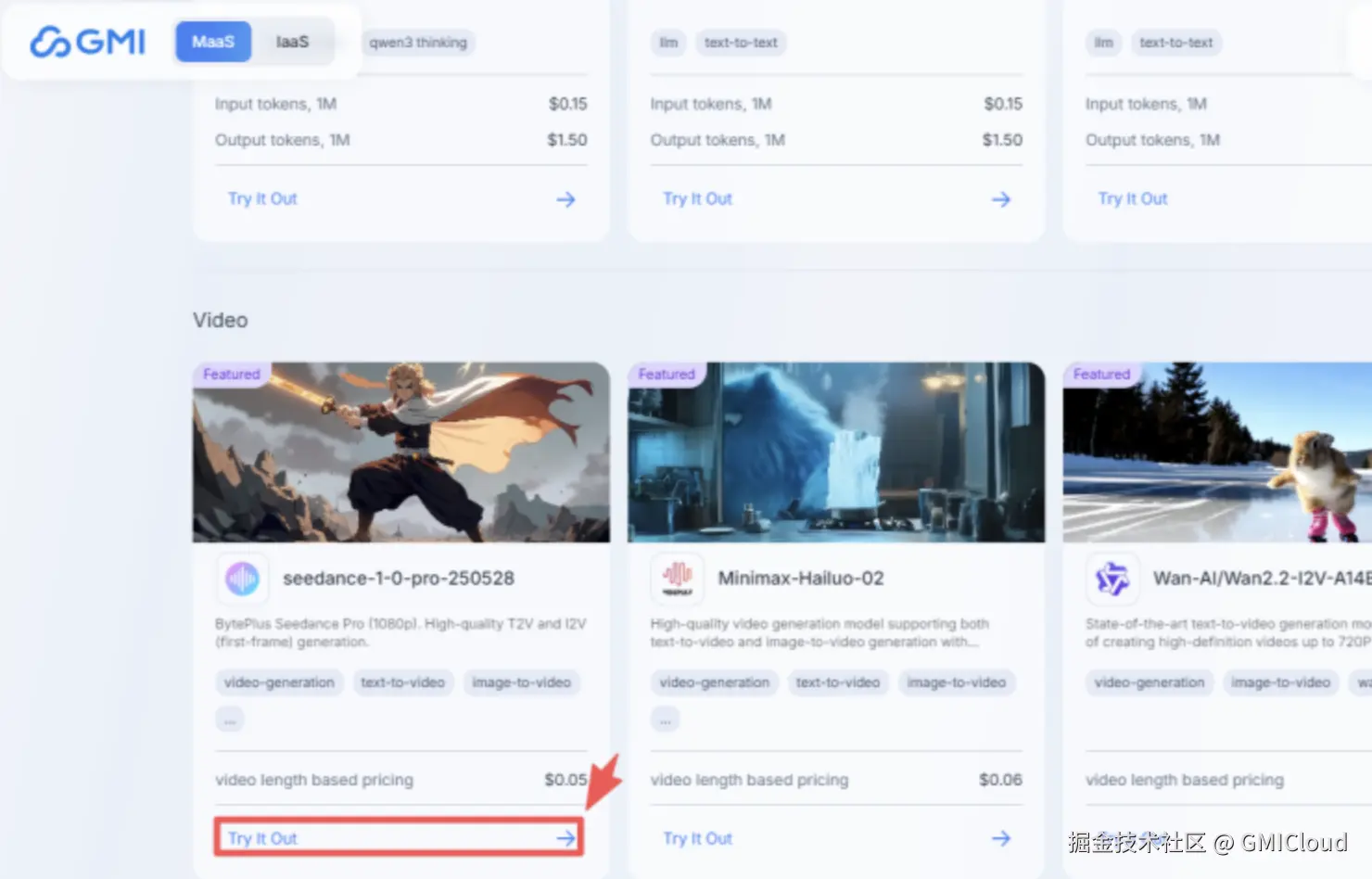Click the seedance-1-0-pro-250528 model icon
Image resolution: width=1372 pixels, height=879 pixels.
pos(243,579)
